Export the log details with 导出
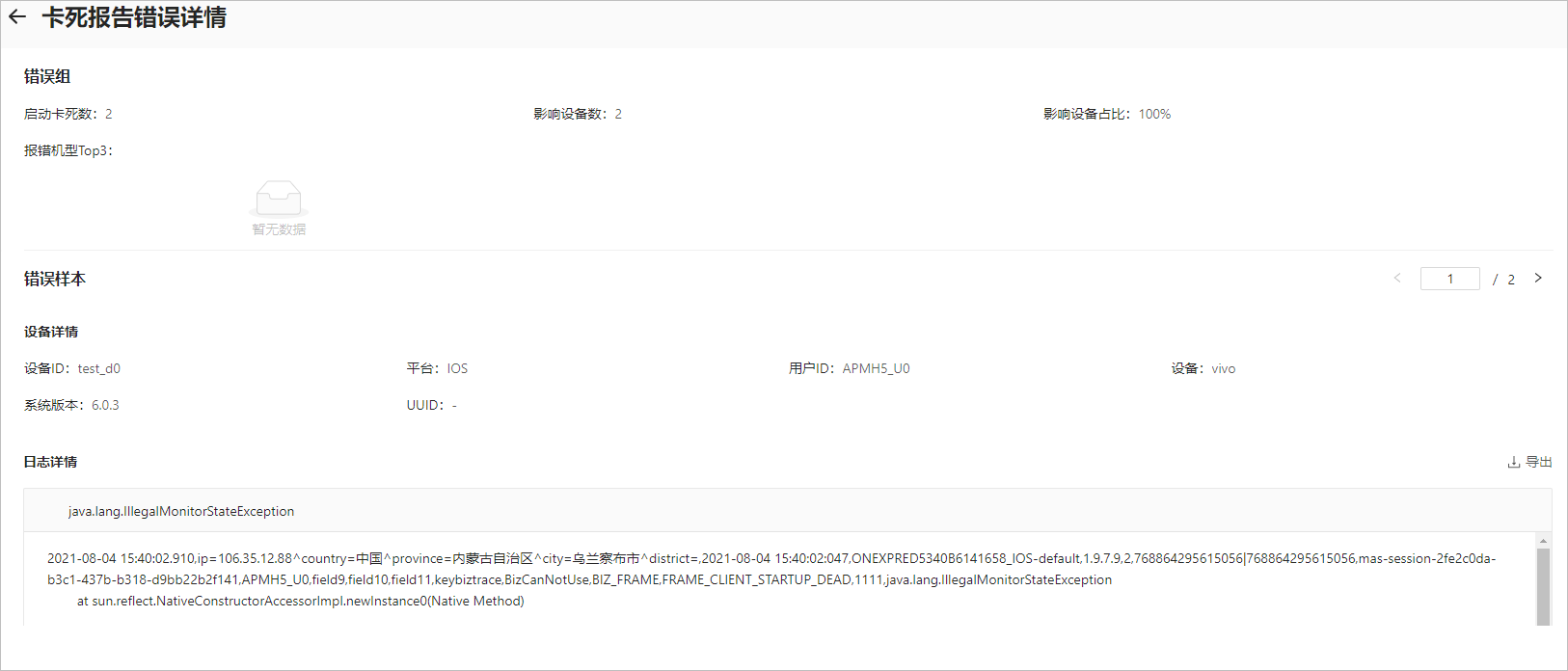 pos(1529,462)
